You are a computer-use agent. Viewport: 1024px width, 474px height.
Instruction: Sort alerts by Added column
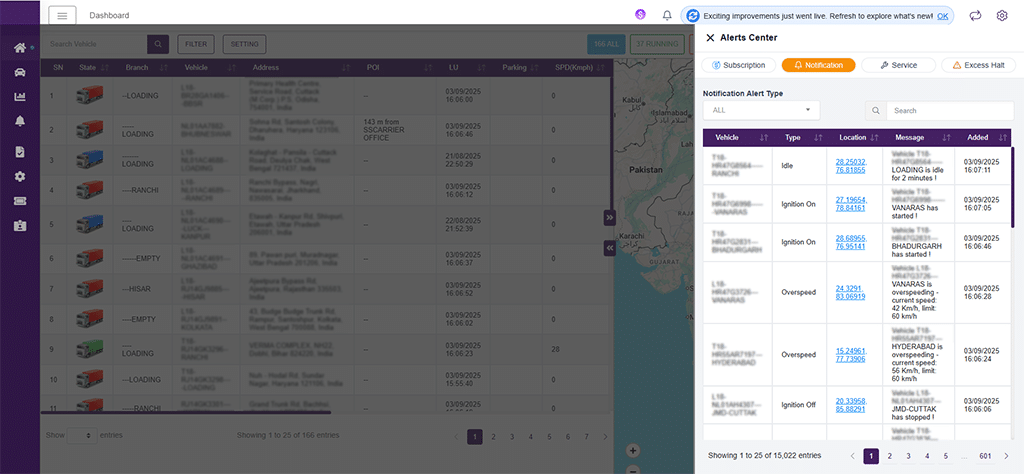click(1002, 138)
